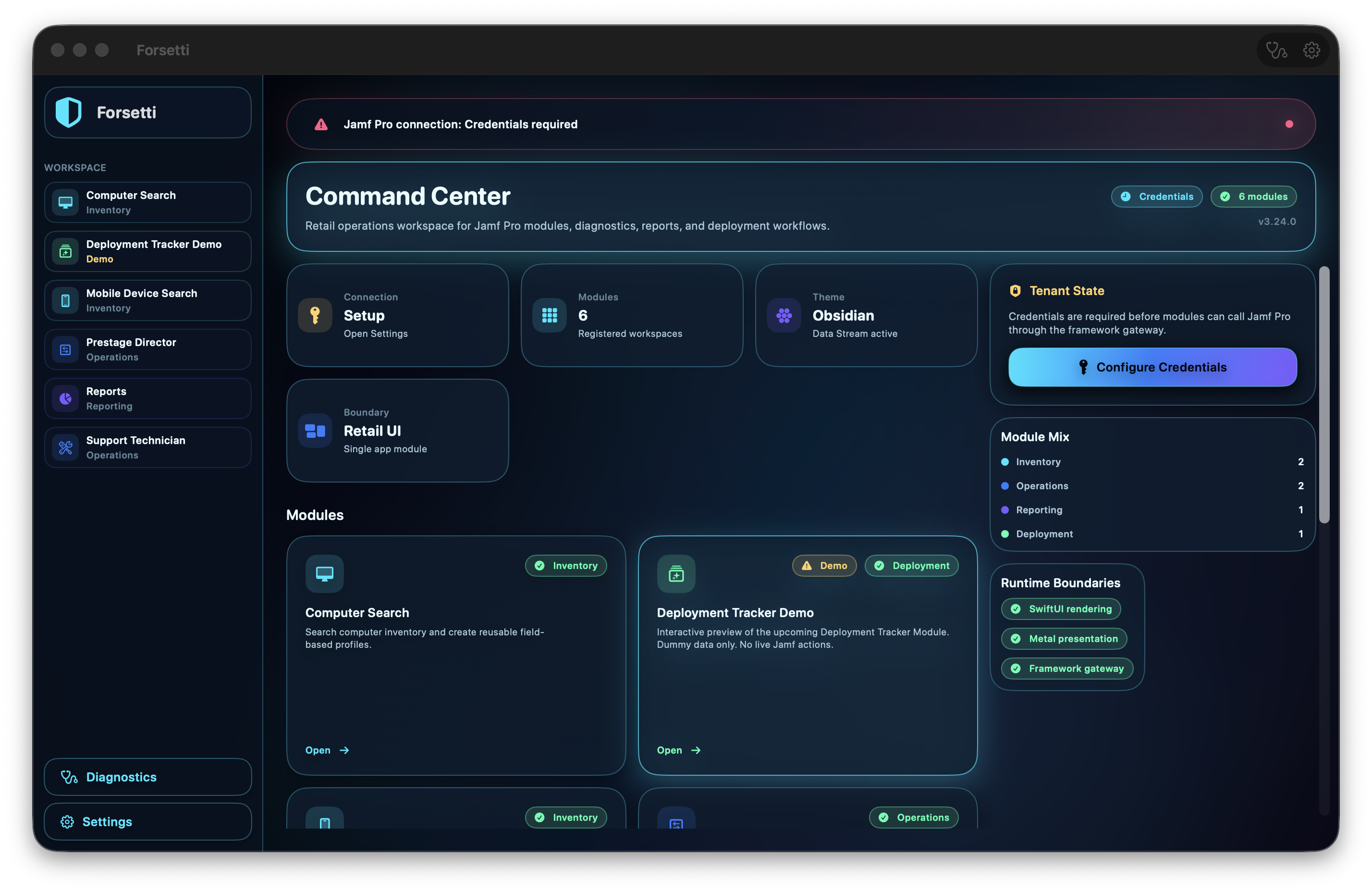1372x892 pixels.
Task: Open Reports workspace item
Action: 147,398
